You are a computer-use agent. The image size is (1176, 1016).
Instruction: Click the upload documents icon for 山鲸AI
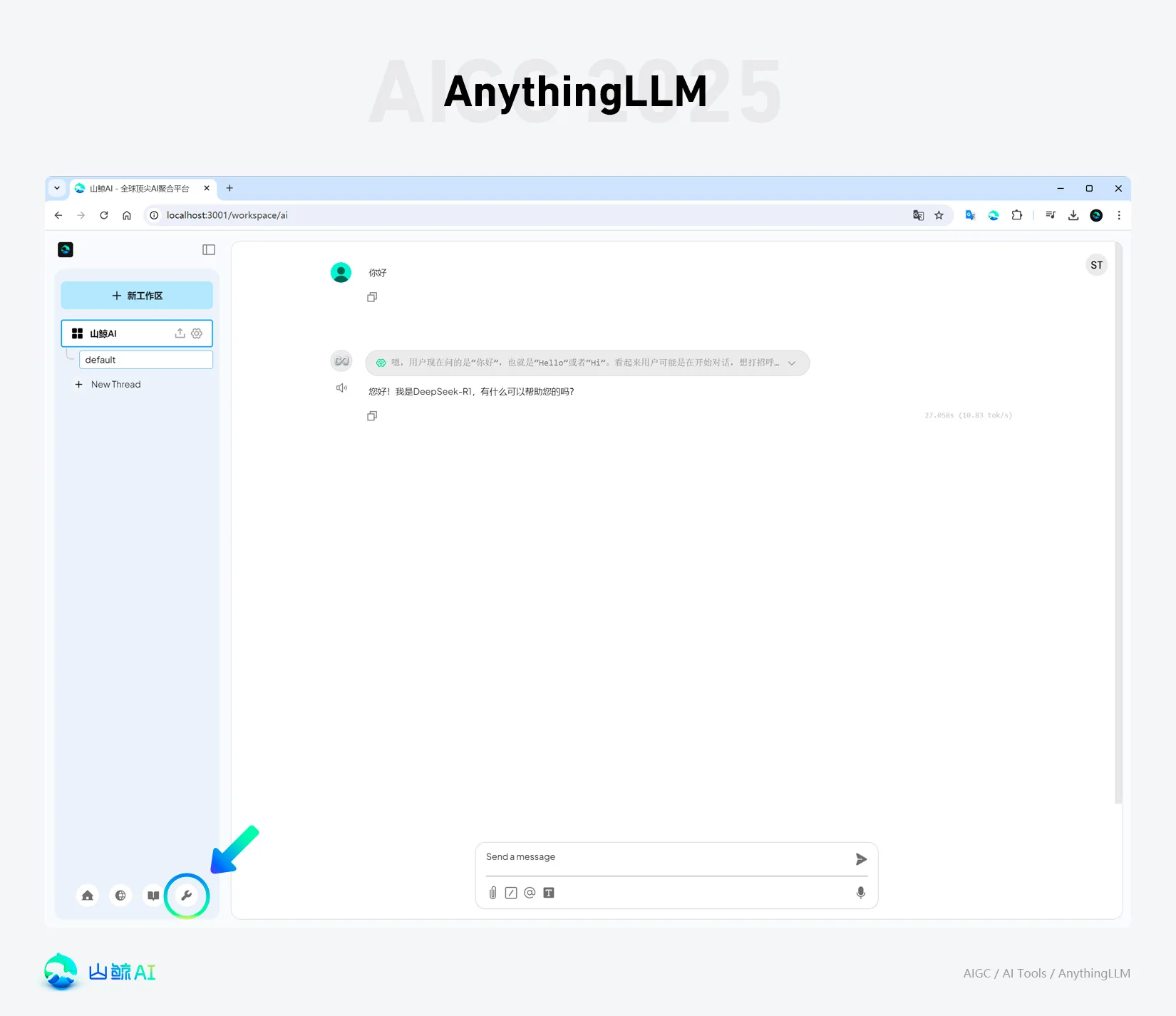[x=180, y=333]
